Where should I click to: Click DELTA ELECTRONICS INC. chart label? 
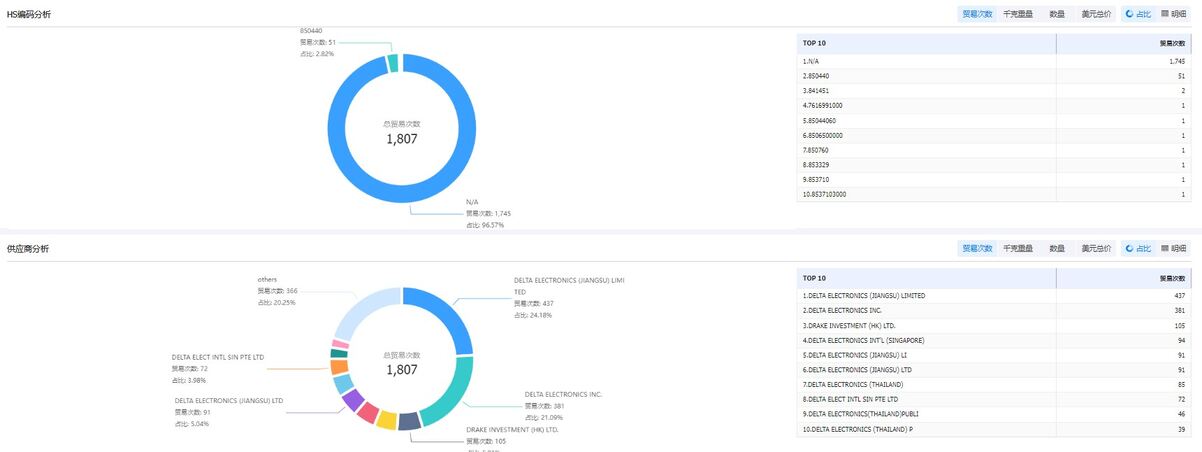(564, 394)
